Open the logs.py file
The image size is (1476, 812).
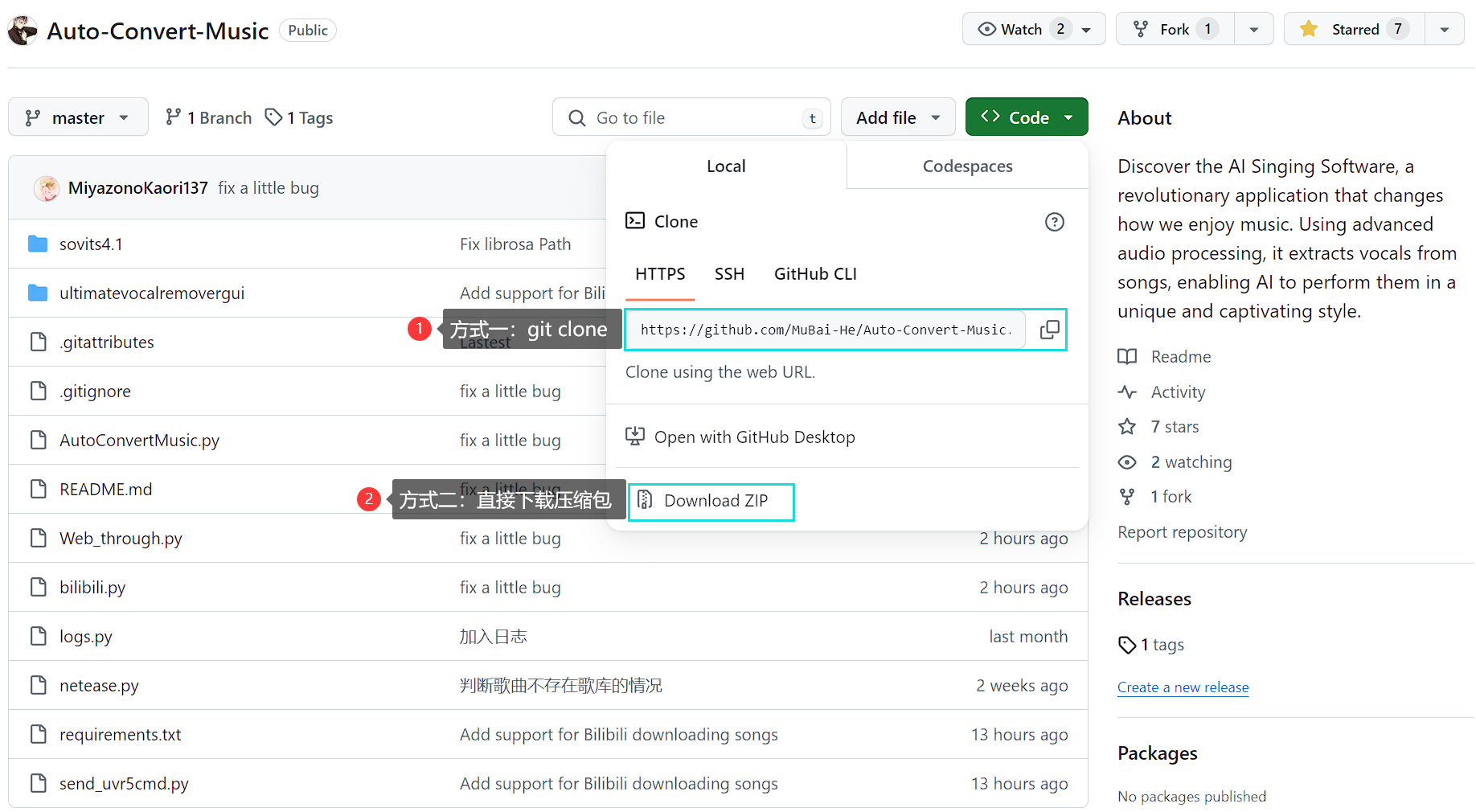point(86,637)
